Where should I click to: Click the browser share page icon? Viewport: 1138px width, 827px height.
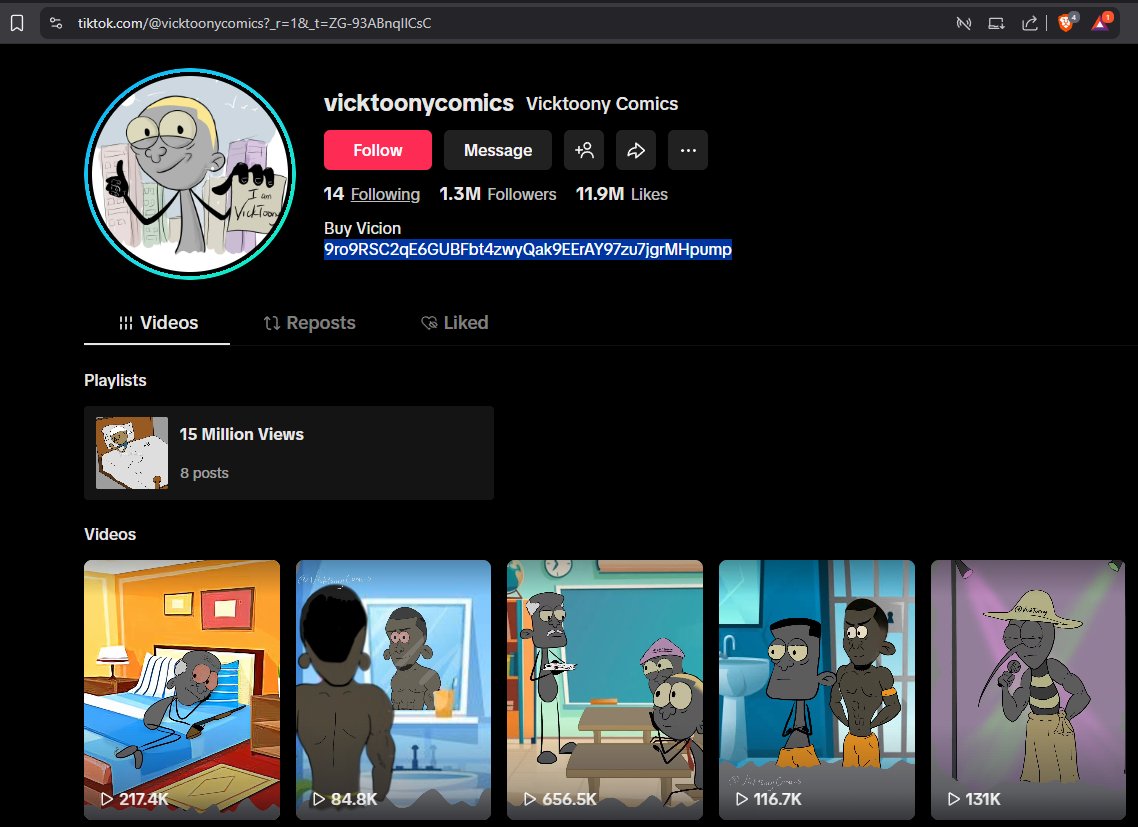[1029, 23]
